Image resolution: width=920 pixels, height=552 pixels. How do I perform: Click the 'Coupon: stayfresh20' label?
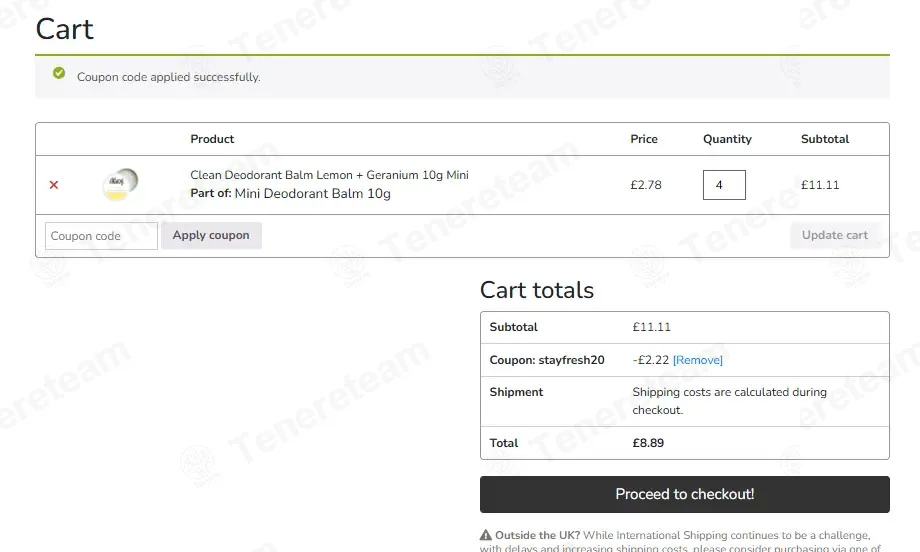pos(547,360)
